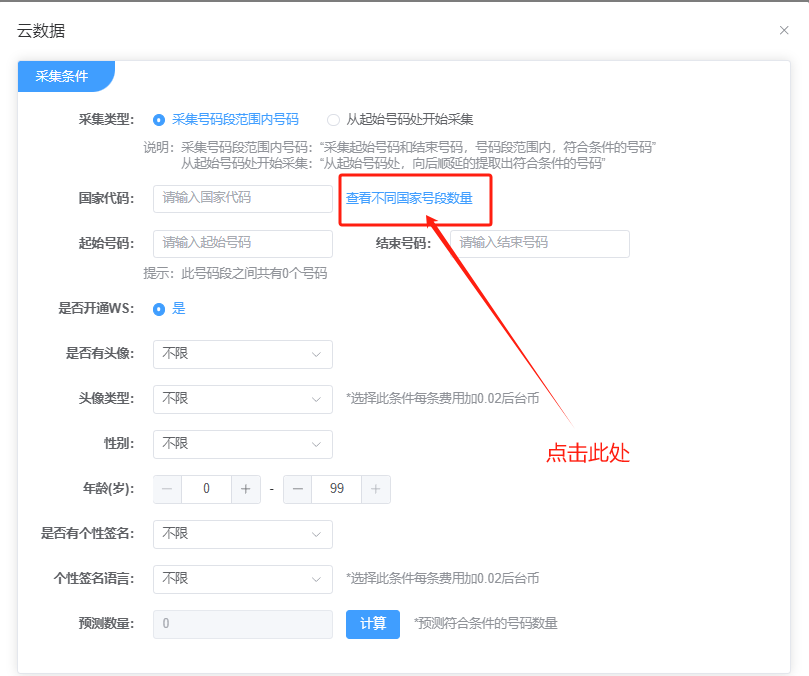Screen dimensions: 809x676
Task: Decrease minimum age with minus button
Action: point(167,489)
